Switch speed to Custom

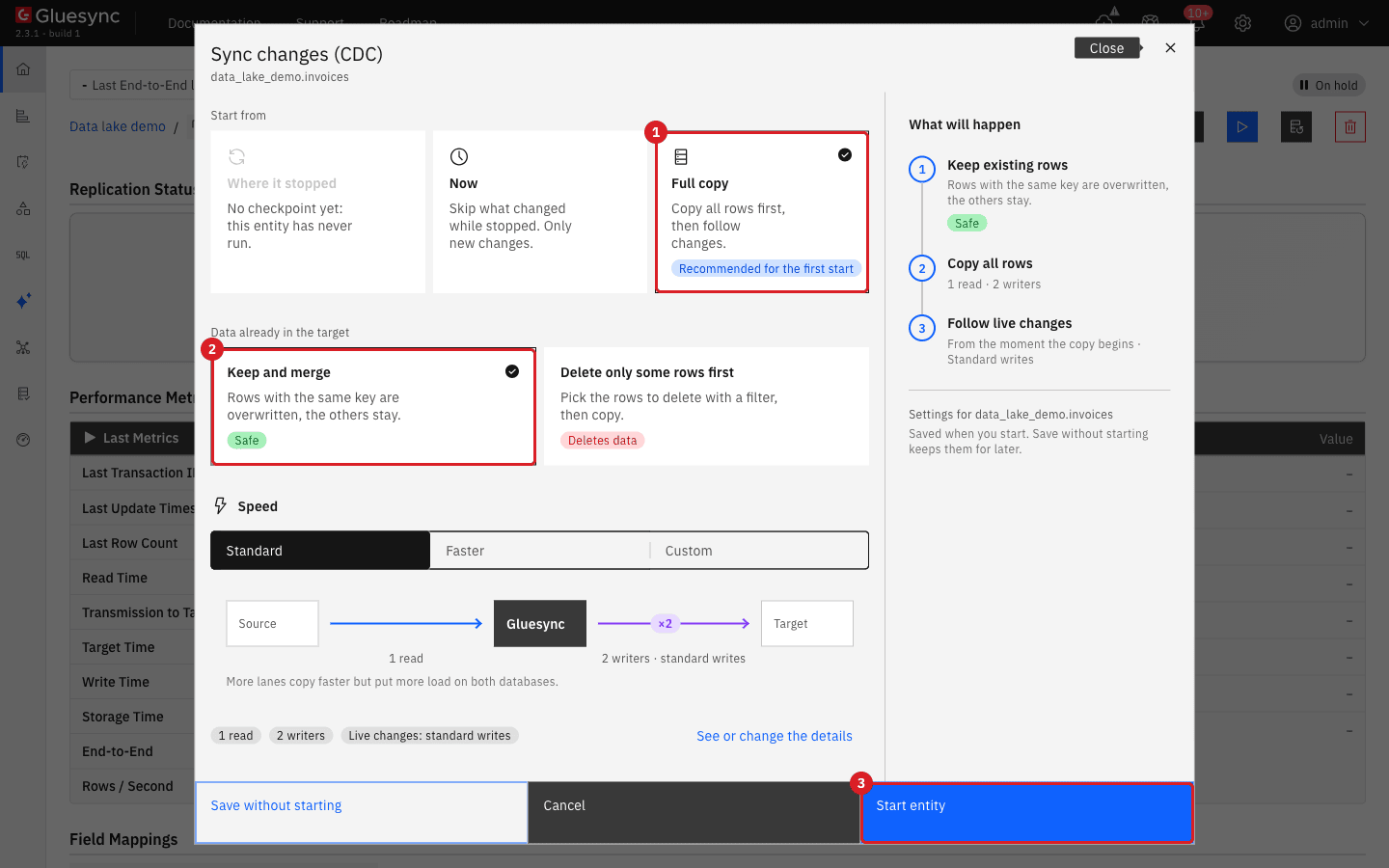pos(759,551)
